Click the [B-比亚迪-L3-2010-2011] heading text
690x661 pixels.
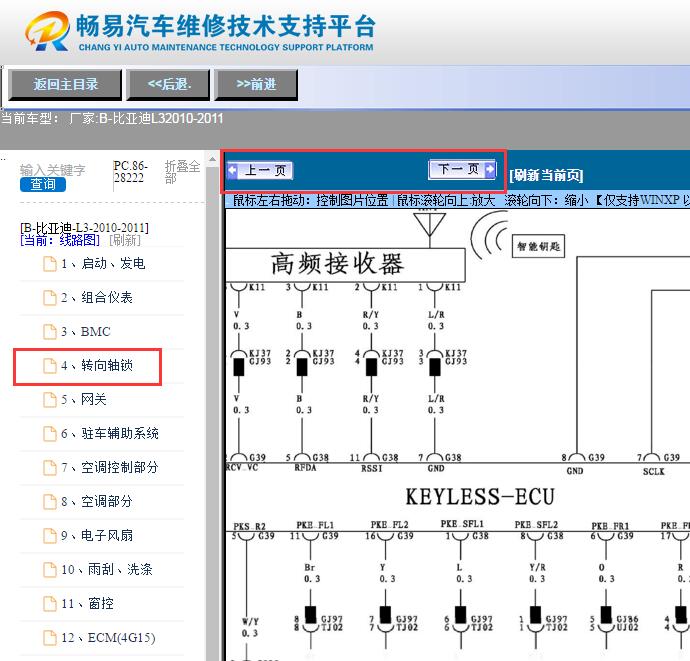point(84,228)
